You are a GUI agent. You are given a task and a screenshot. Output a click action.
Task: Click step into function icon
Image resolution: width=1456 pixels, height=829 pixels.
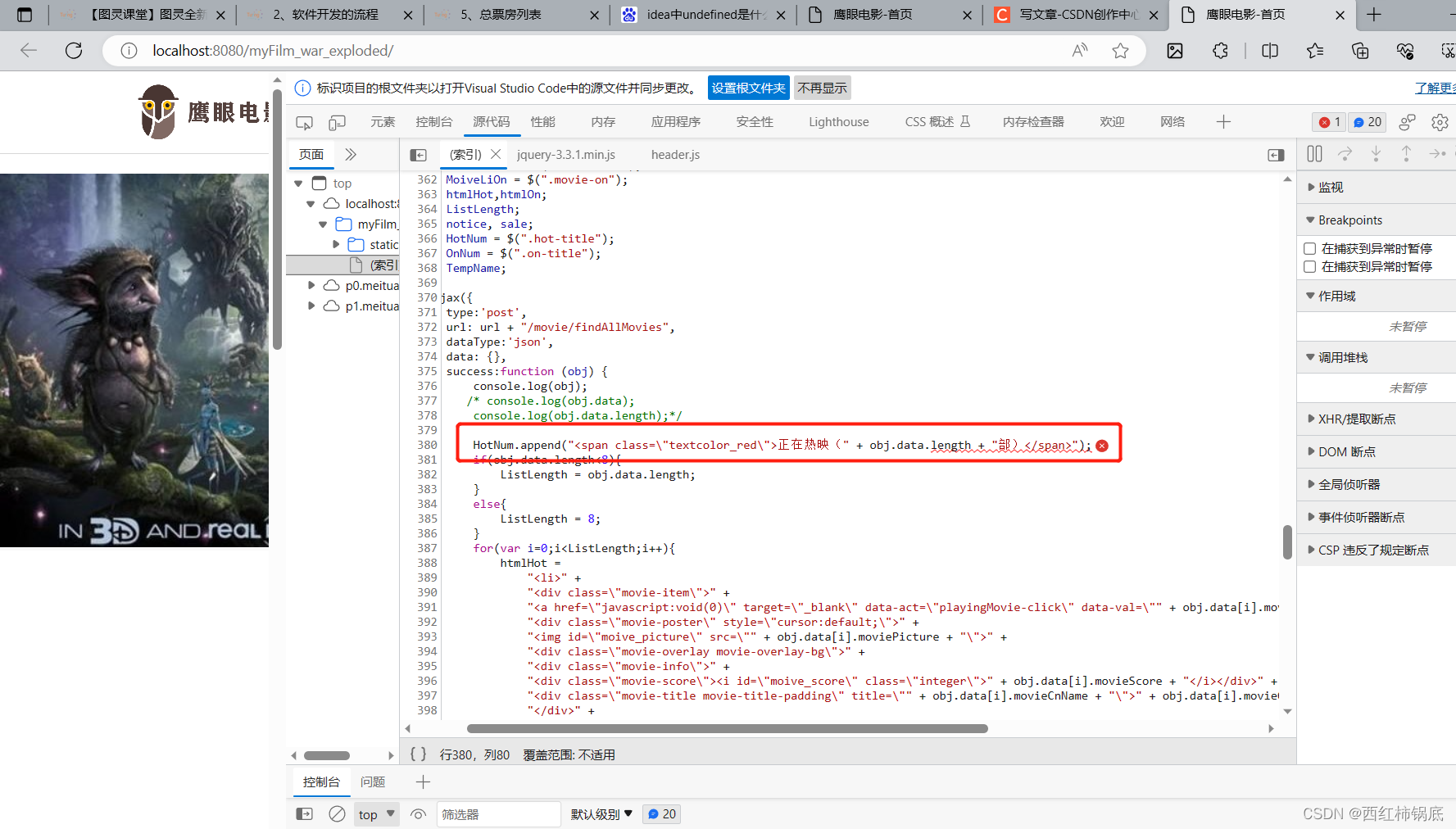click(1376, 153)
